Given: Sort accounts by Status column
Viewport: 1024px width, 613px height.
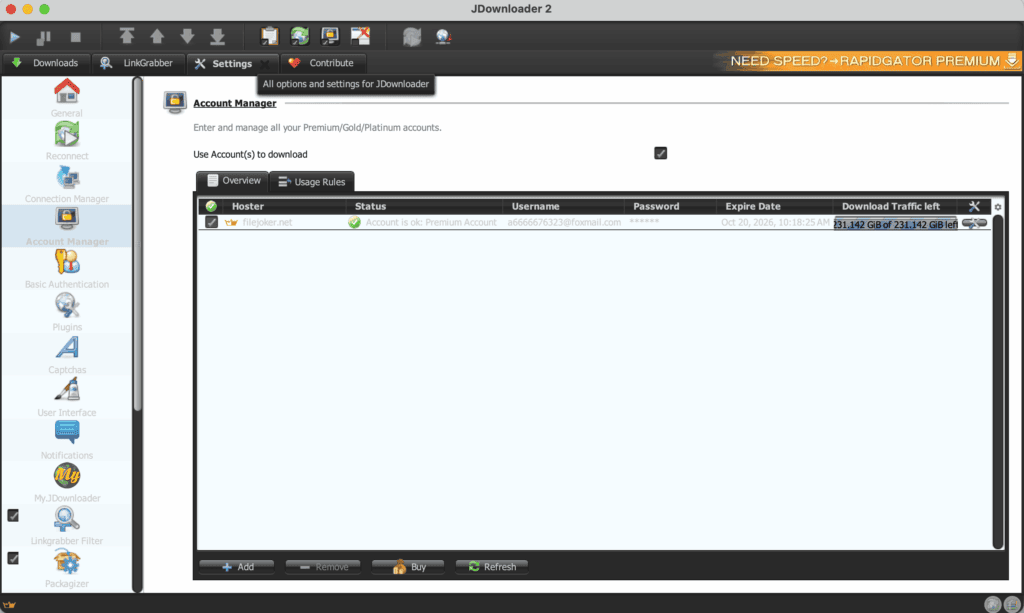Looking at the screenshot, I should pos(424,206).
